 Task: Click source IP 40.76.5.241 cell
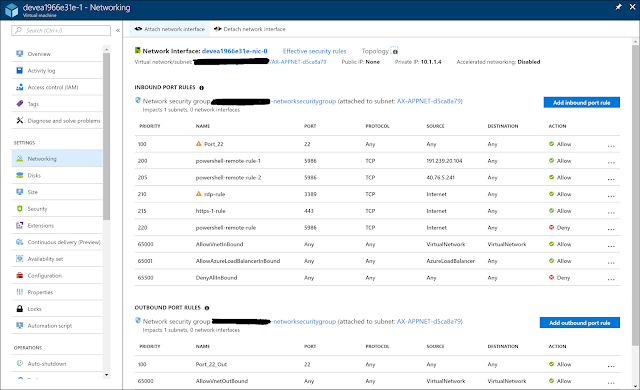pos(440,177)
